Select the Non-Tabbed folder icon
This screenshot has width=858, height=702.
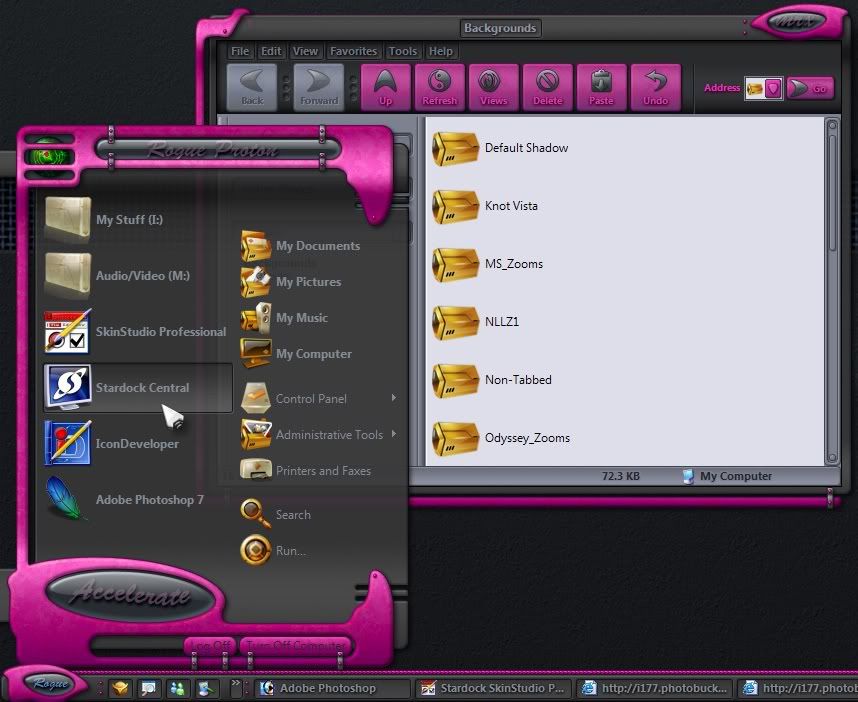coord(455,380)
